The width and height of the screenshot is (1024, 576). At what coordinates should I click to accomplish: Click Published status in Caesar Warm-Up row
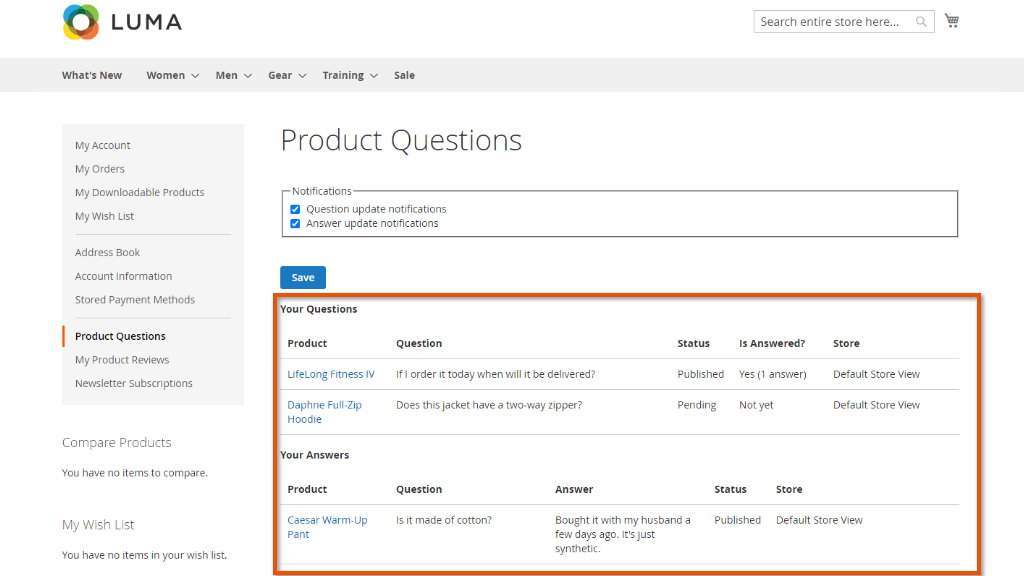coord(737,520)
